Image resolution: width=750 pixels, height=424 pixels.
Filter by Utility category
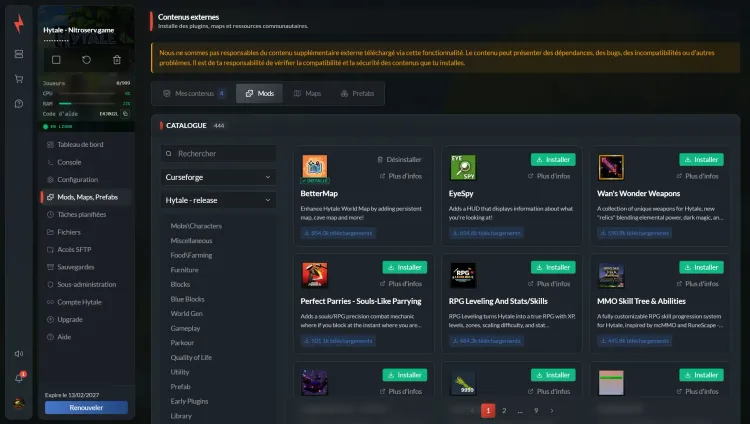(180, 372)
